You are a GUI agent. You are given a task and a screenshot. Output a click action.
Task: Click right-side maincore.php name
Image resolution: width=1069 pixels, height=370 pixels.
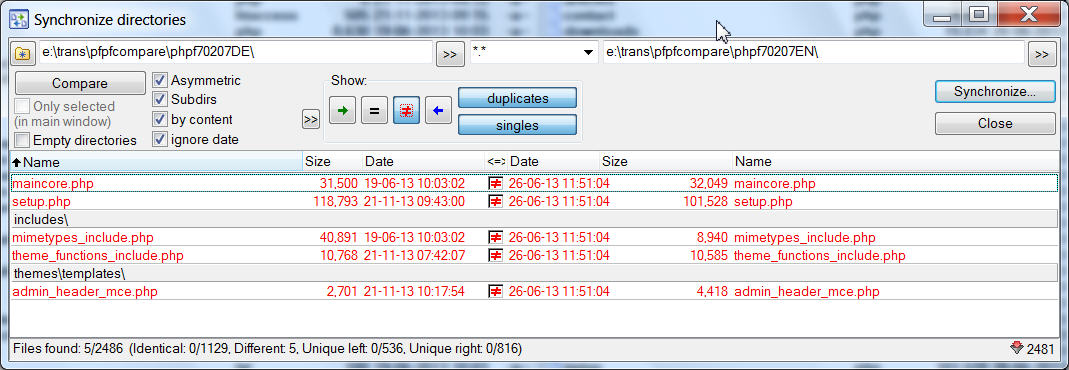coord(774,184)
